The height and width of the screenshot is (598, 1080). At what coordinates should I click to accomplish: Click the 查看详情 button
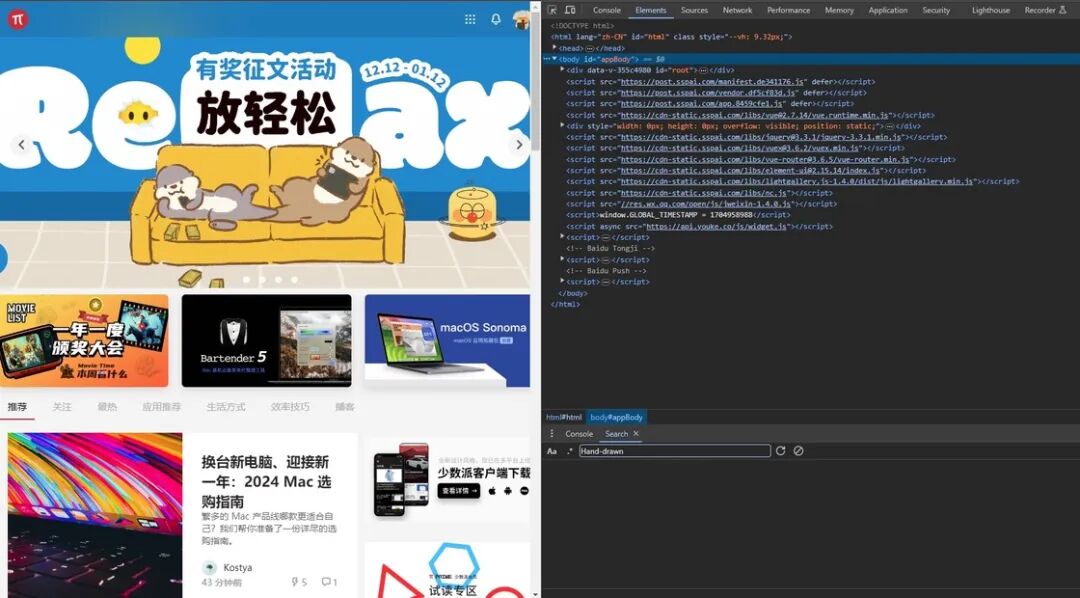click(x=459, y=491)
